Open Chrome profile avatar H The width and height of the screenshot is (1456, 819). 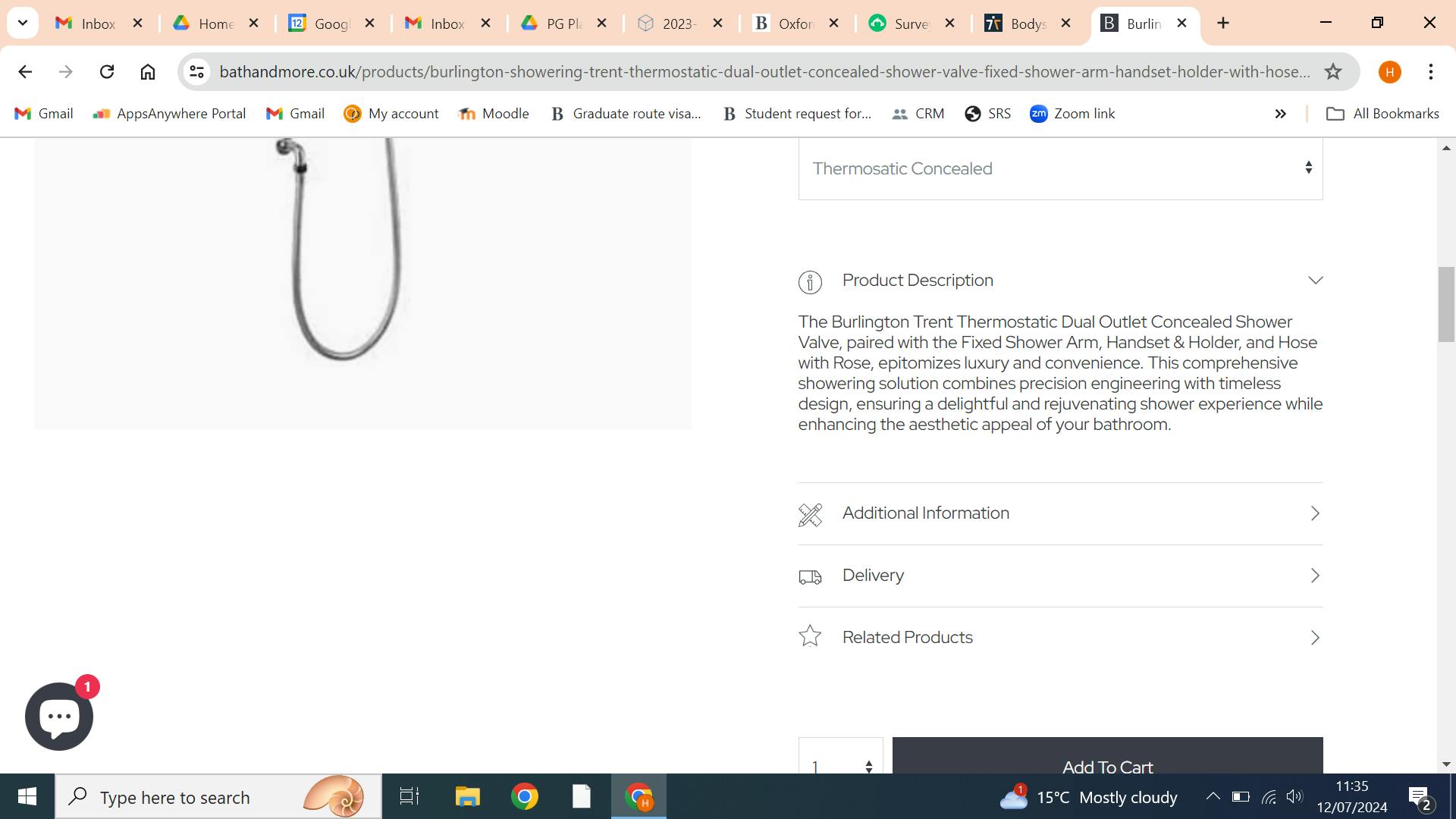coord(1389,72)
